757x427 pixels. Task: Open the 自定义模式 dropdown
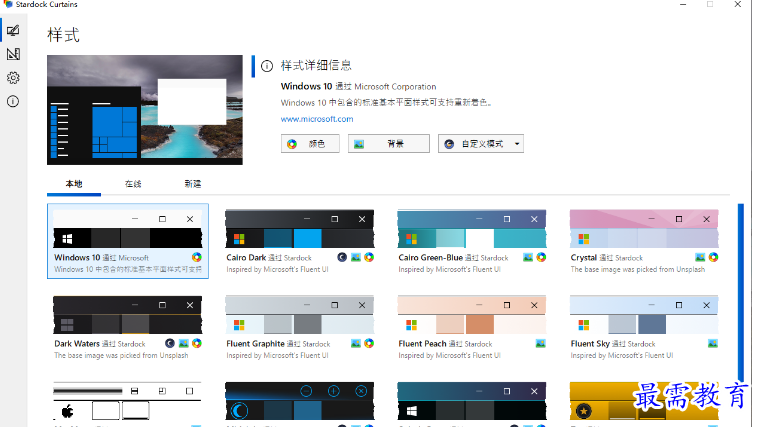[481, 143]
